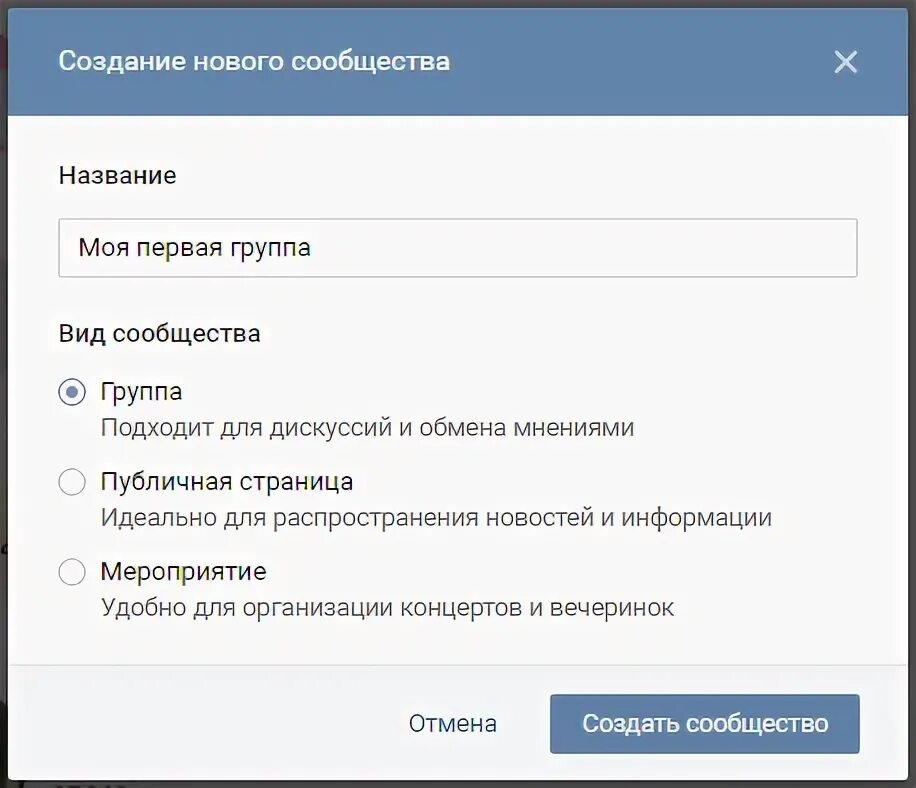Click the 'Публичная страница' option label
Screen dimensions: 916x788
pos(227,482)
